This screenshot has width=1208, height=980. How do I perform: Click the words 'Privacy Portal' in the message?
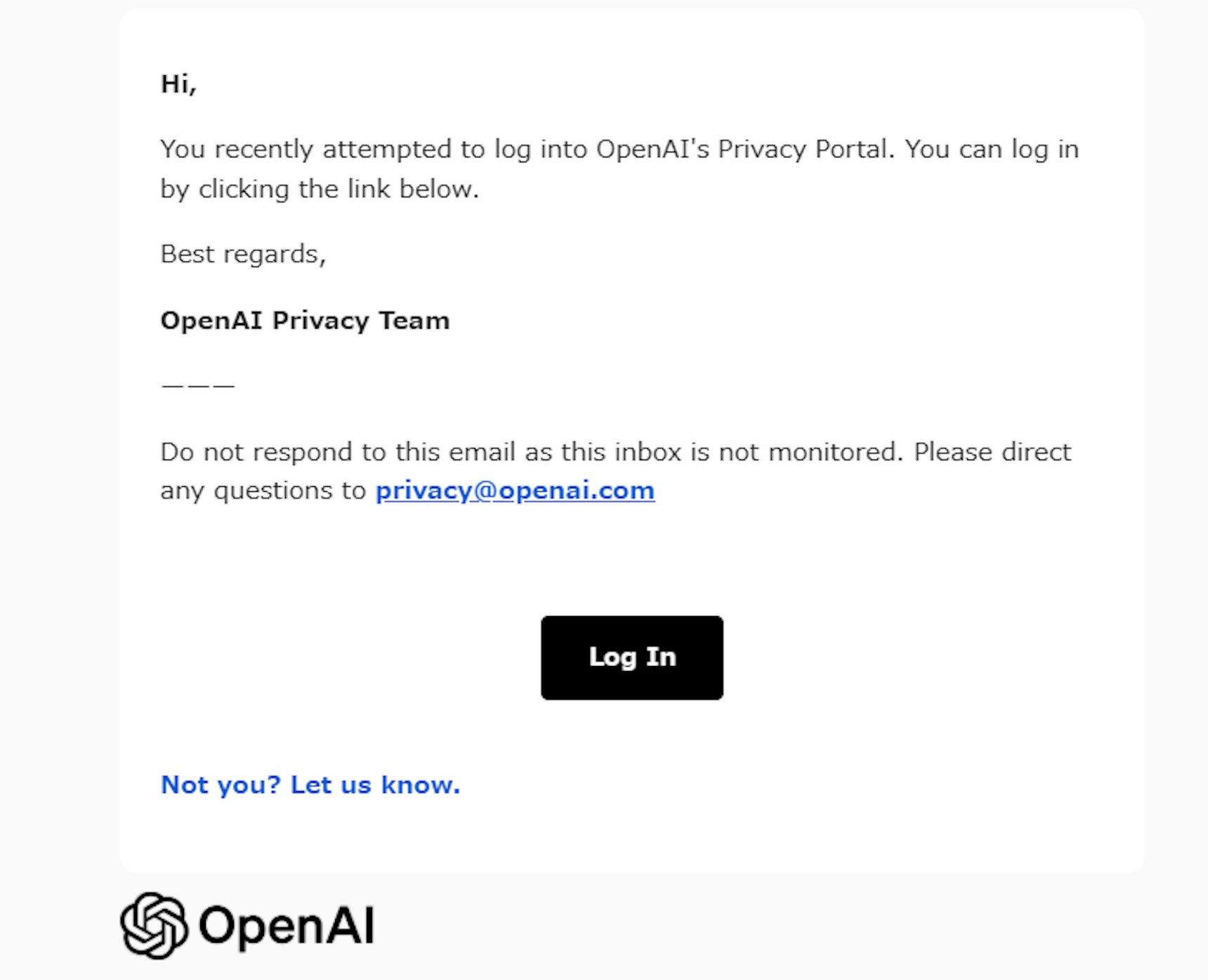click(803, 150)
